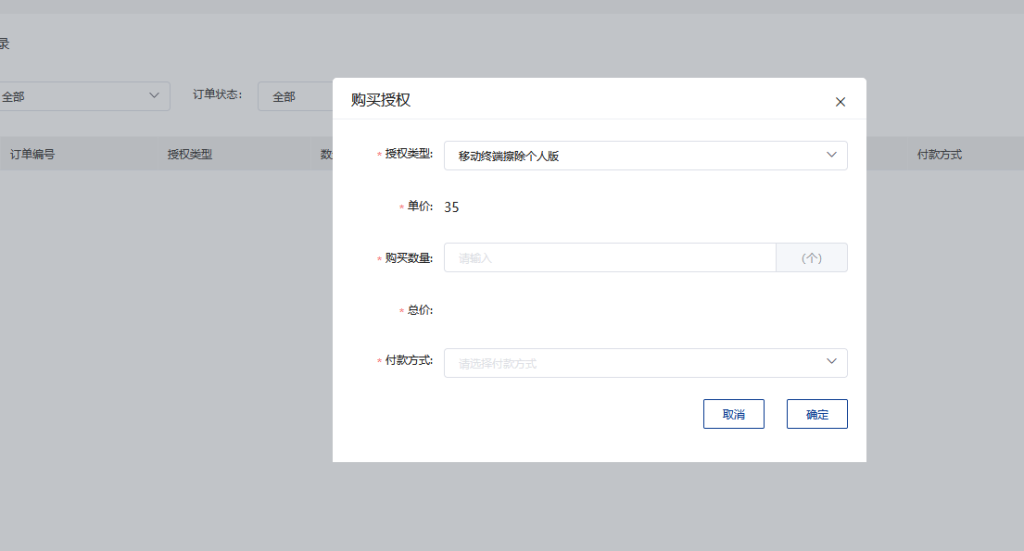1024x551 pixels.
Task: Select the 授权类型 table column header
Action: [190, 155]
